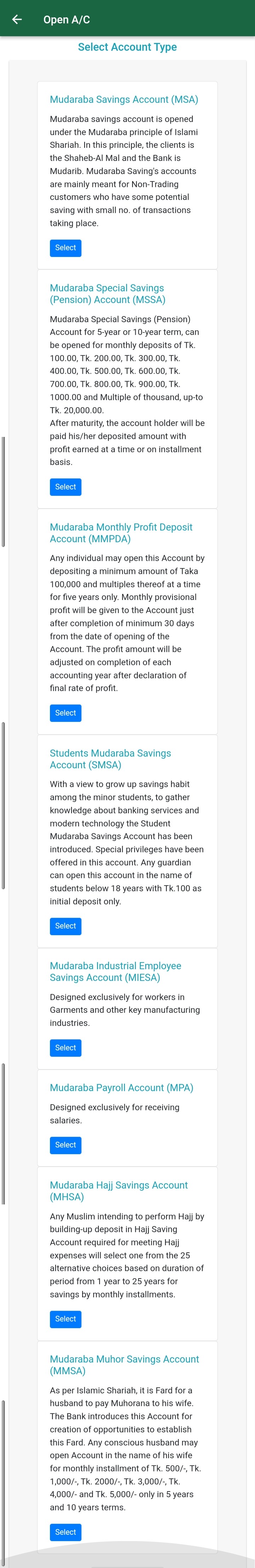
Task: Select Students Mudaraba Savings Account
Action: tap(65, 926)
